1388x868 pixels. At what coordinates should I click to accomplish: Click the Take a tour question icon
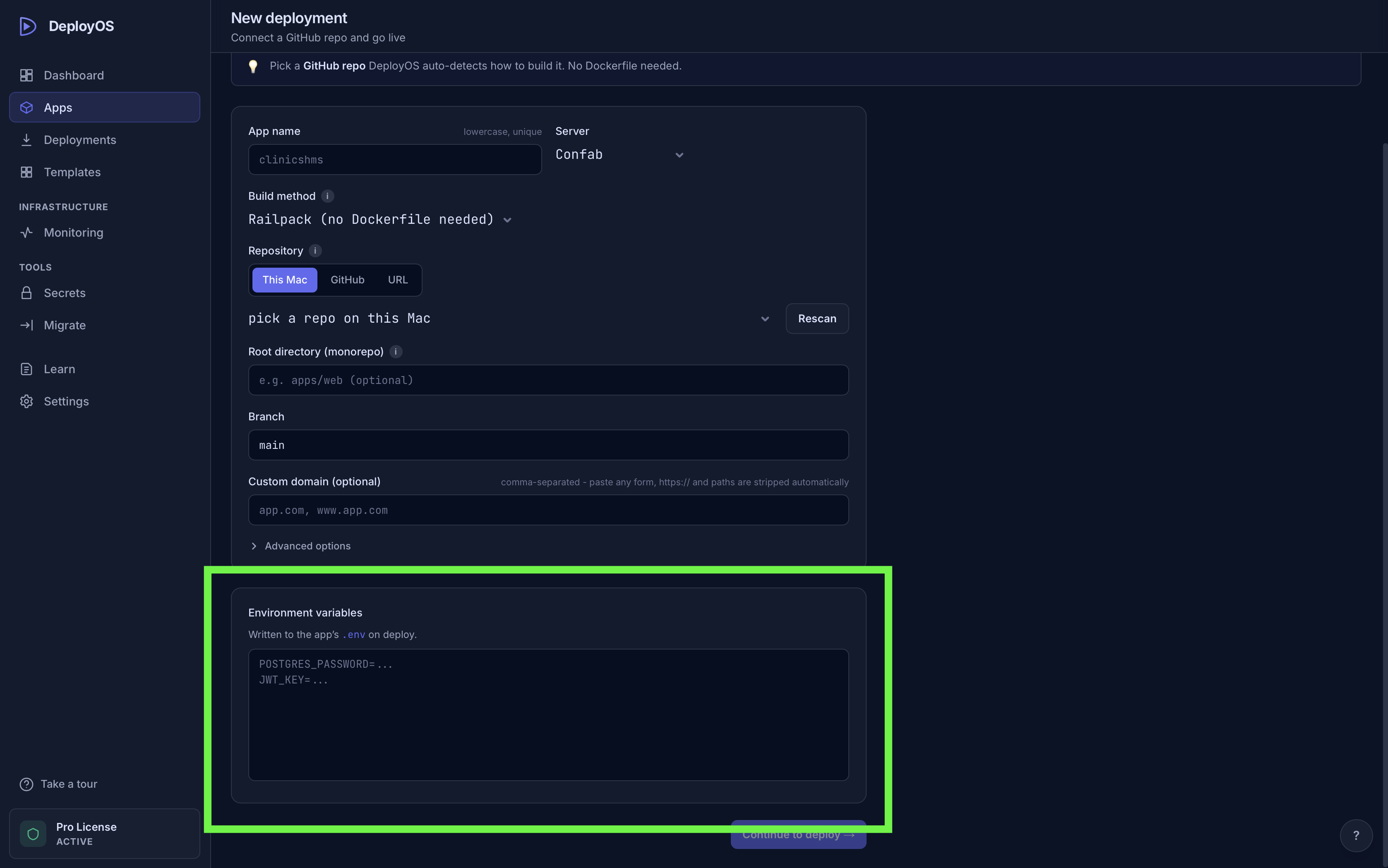(26, 784)
